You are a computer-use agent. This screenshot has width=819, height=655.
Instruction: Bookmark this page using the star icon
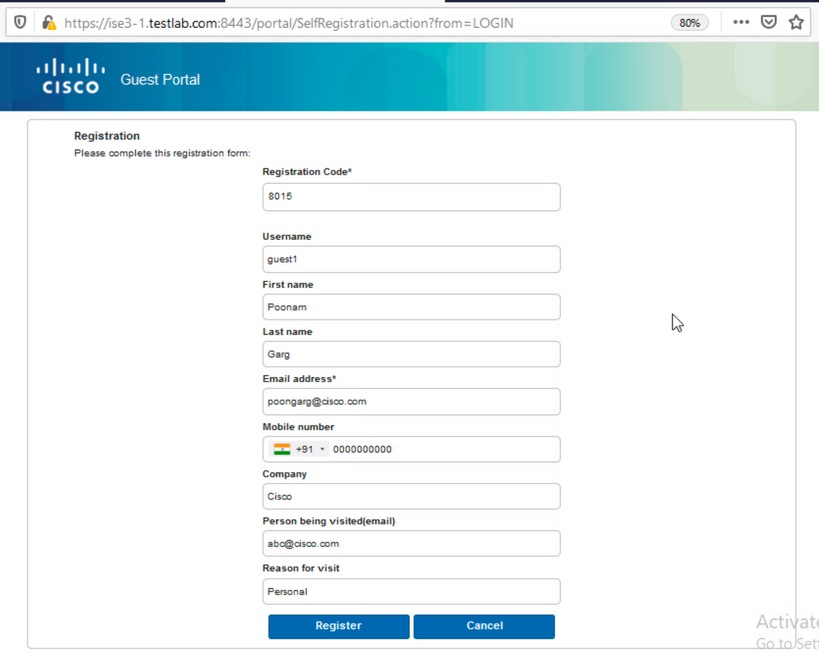[x=796, y=21]
